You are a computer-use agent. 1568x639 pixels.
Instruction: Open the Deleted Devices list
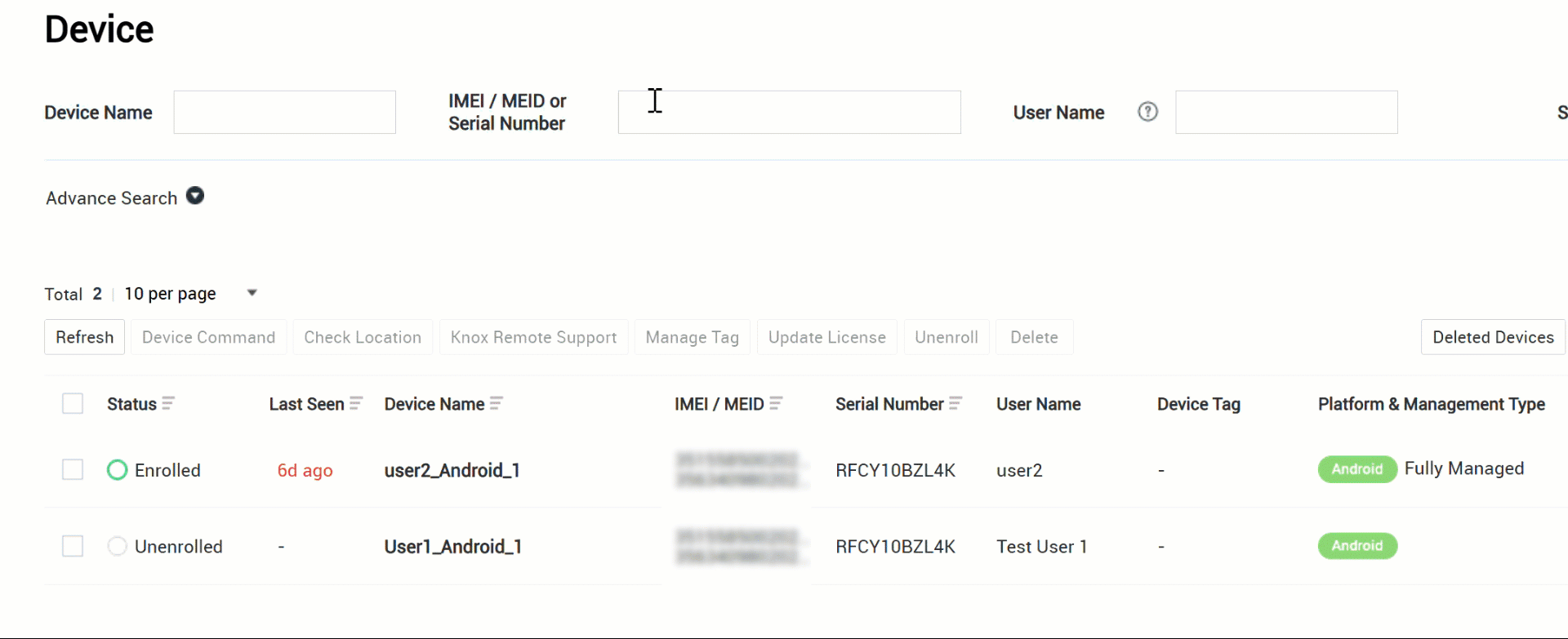[1493, 337]
